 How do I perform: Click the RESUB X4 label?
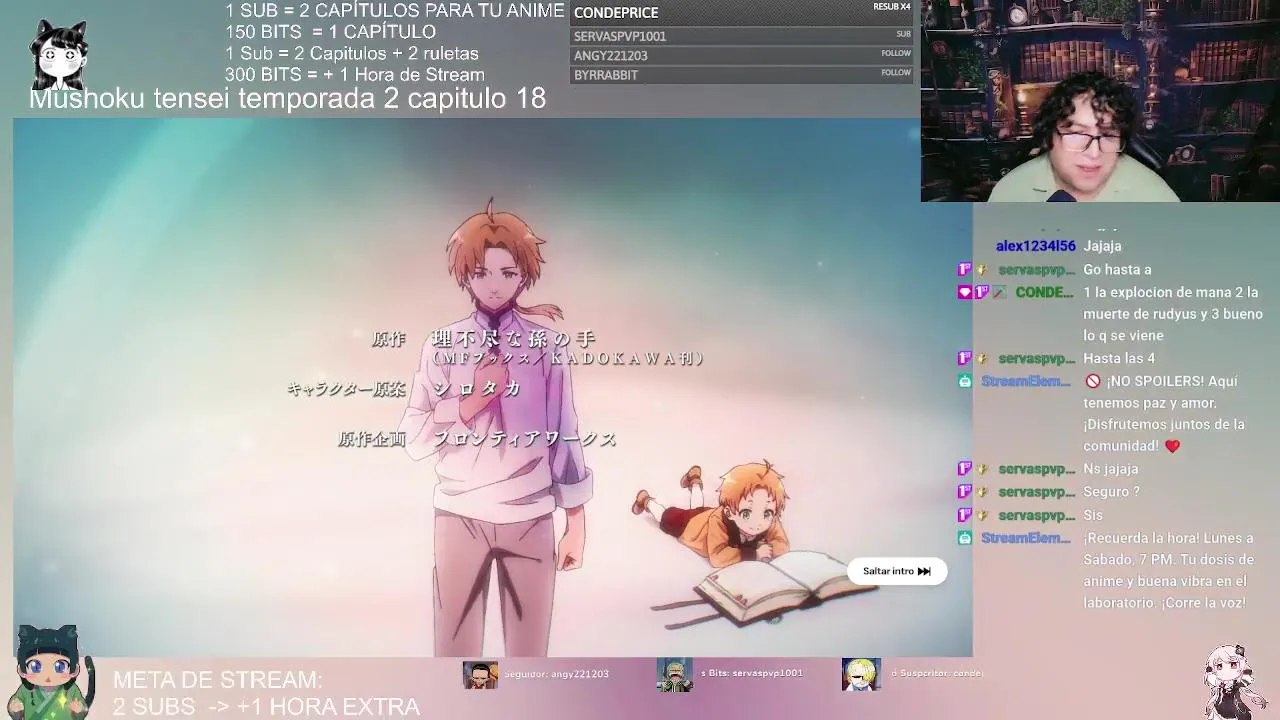pyautogui.click(x=892, y=7)
